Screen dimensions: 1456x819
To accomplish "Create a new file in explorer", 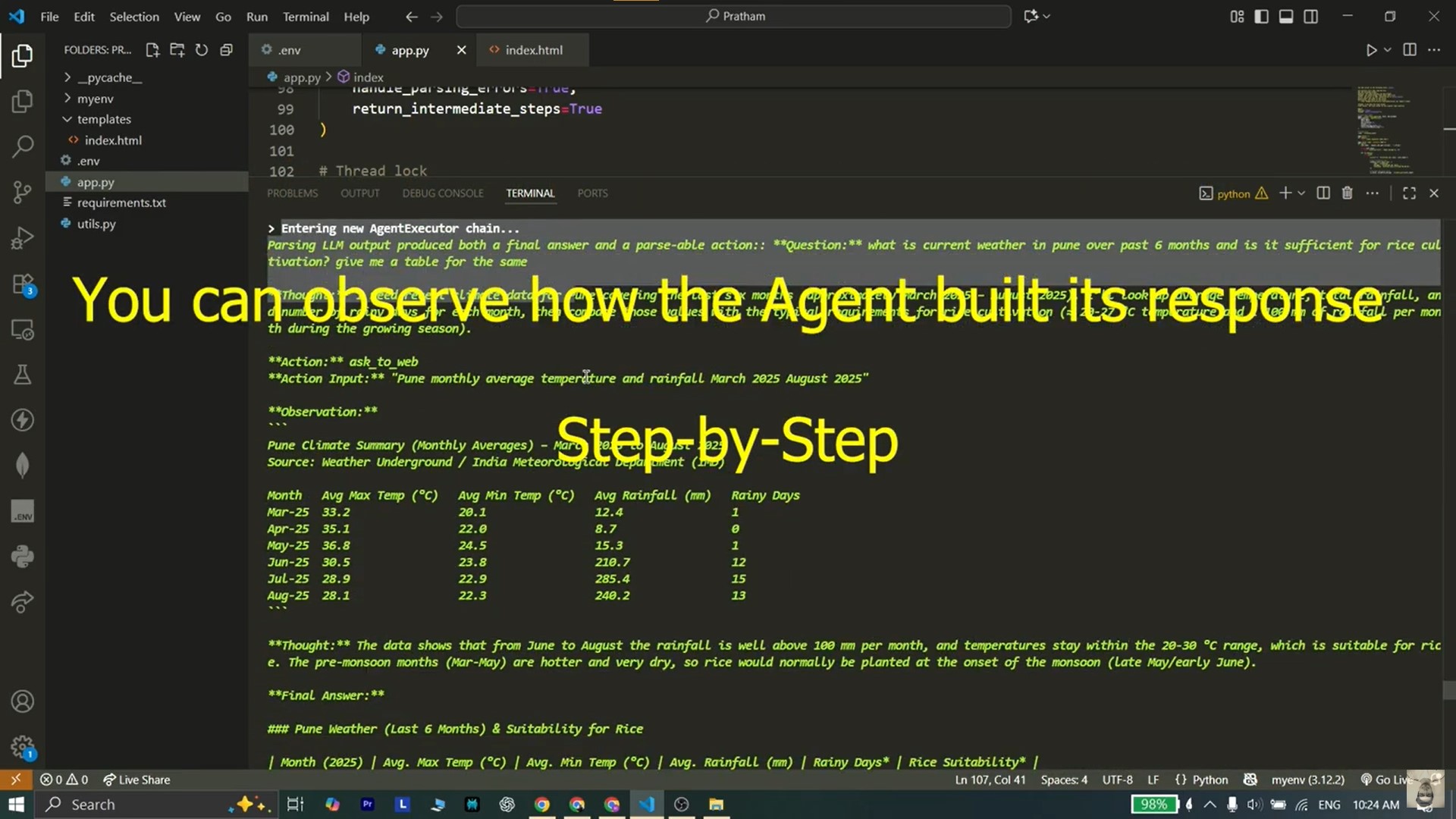I will (x=152, y=50).
